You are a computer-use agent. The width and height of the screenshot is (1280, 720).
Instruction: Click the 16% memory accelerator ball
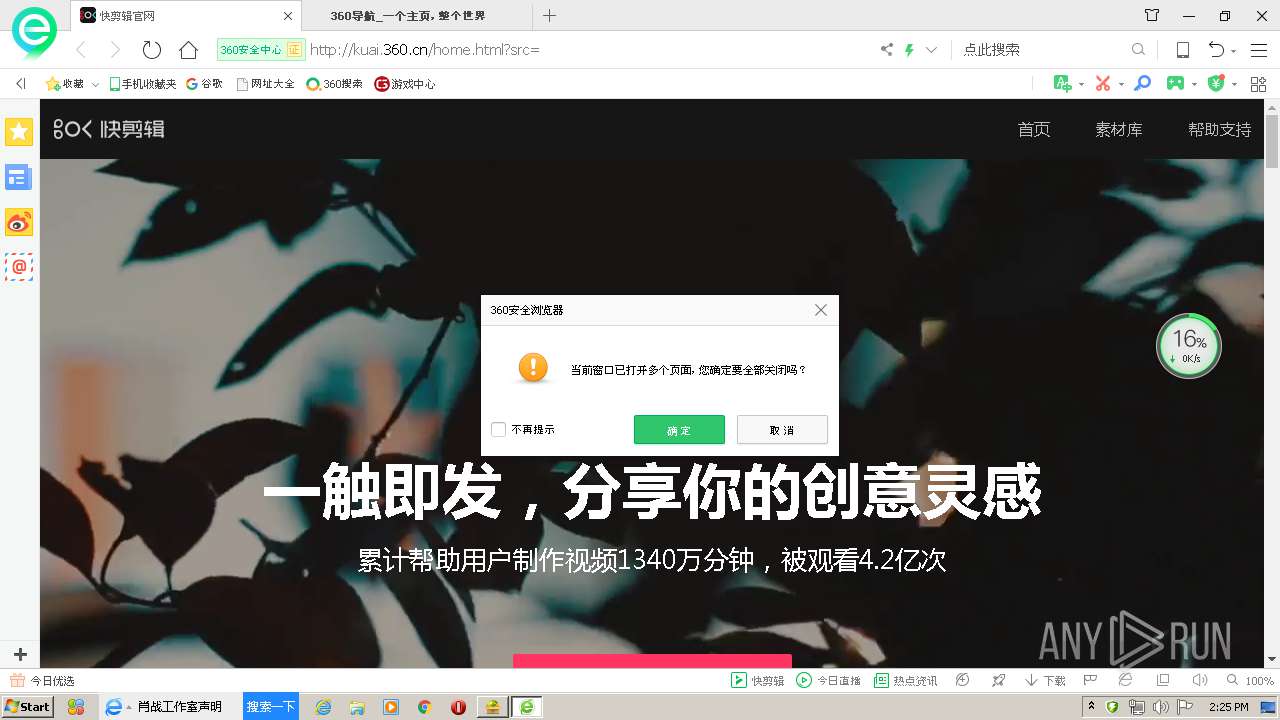[x=1188, y=346]
